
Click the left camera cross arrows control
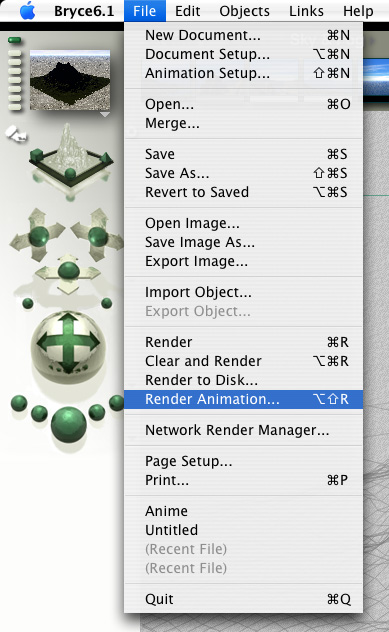pyautogui.click(x=38, y=235)
